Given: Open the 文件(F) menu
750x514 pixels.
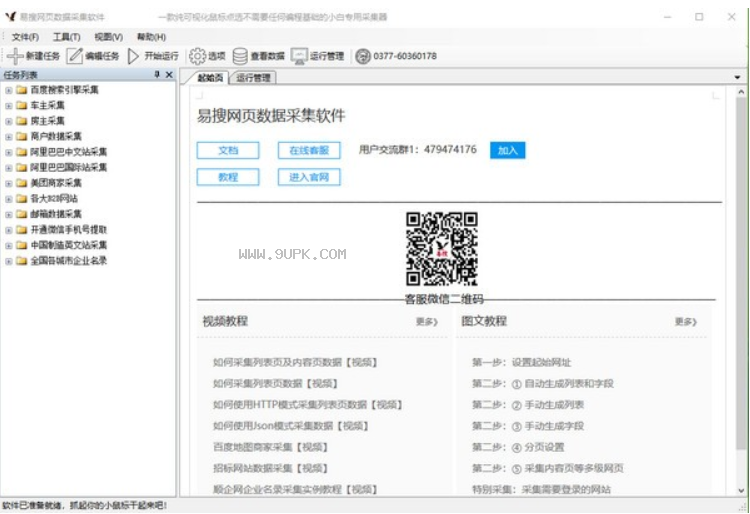Looking at the screenshot, I should [25, 37].
